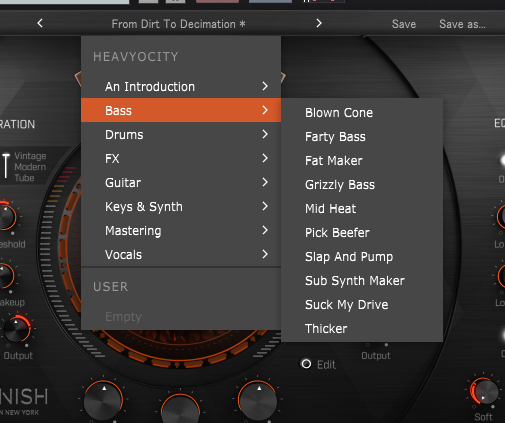Go to previous preset with left arrow
The height and width of the screenshot is (423, 505).
point(40,23)
